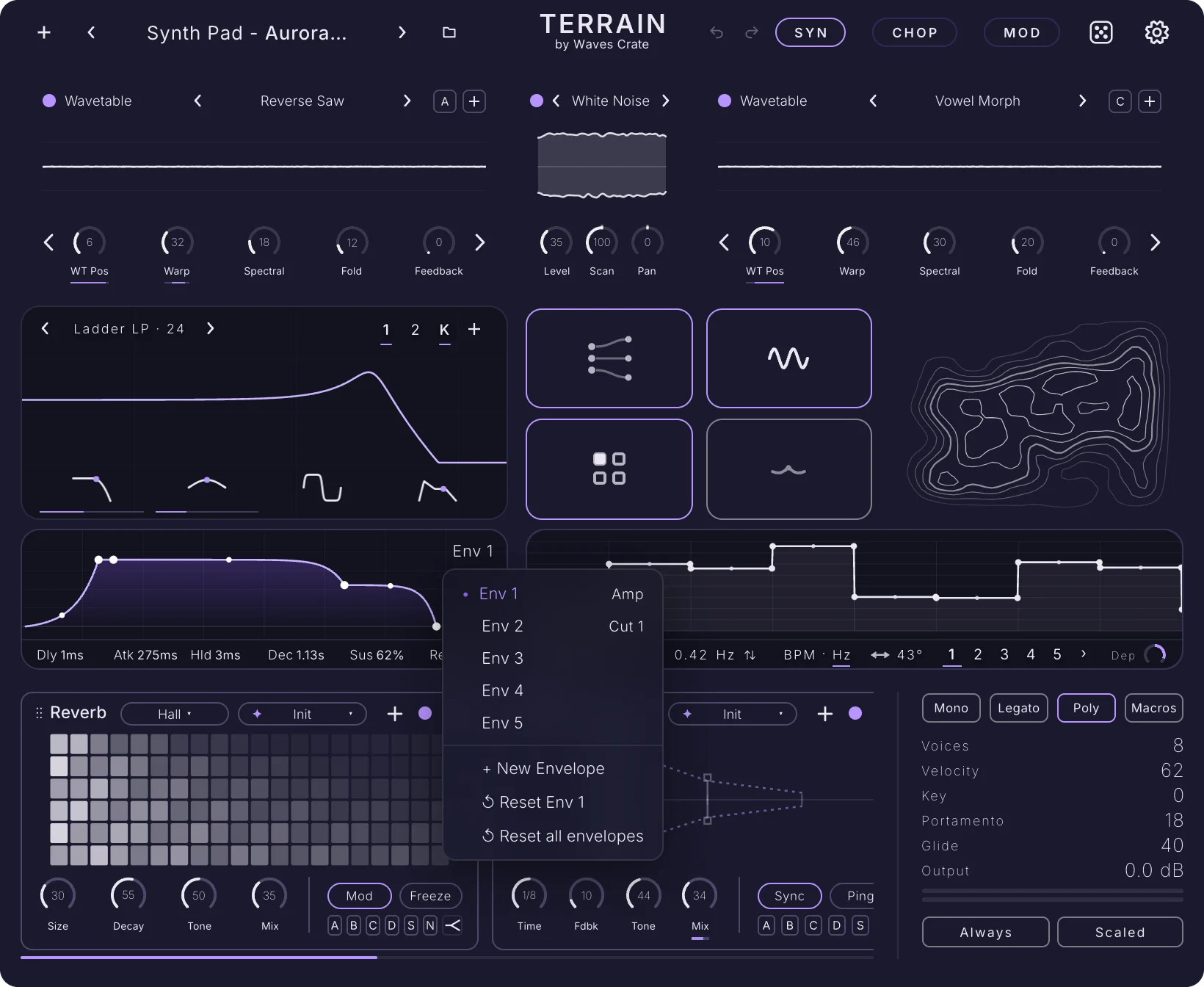Enable Mono voice mode

[x=951, y=708]
